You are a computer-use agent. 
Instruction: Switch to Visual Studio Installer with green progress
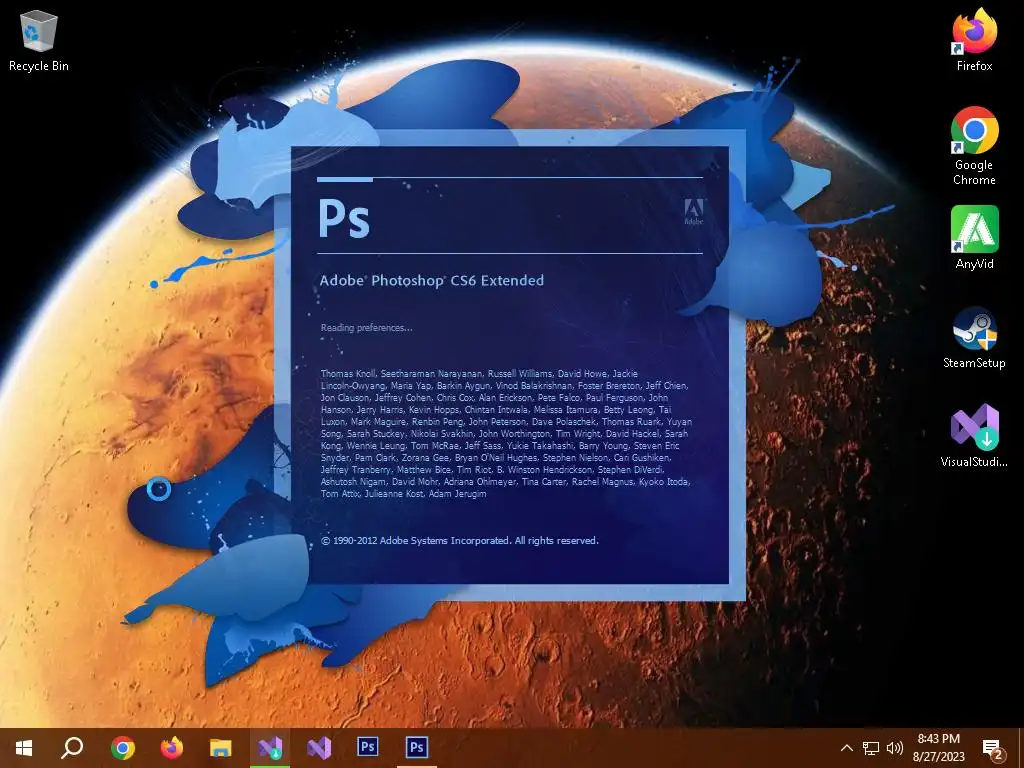pos(270,748)
